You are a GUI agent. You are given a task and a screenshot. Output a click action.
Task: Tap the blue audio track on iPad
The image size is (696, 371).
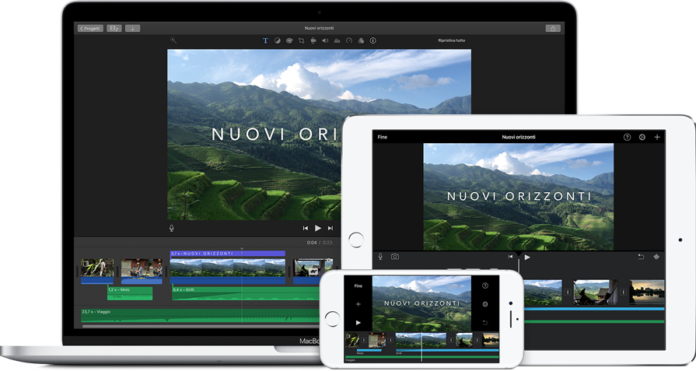[x=594, y=308]
